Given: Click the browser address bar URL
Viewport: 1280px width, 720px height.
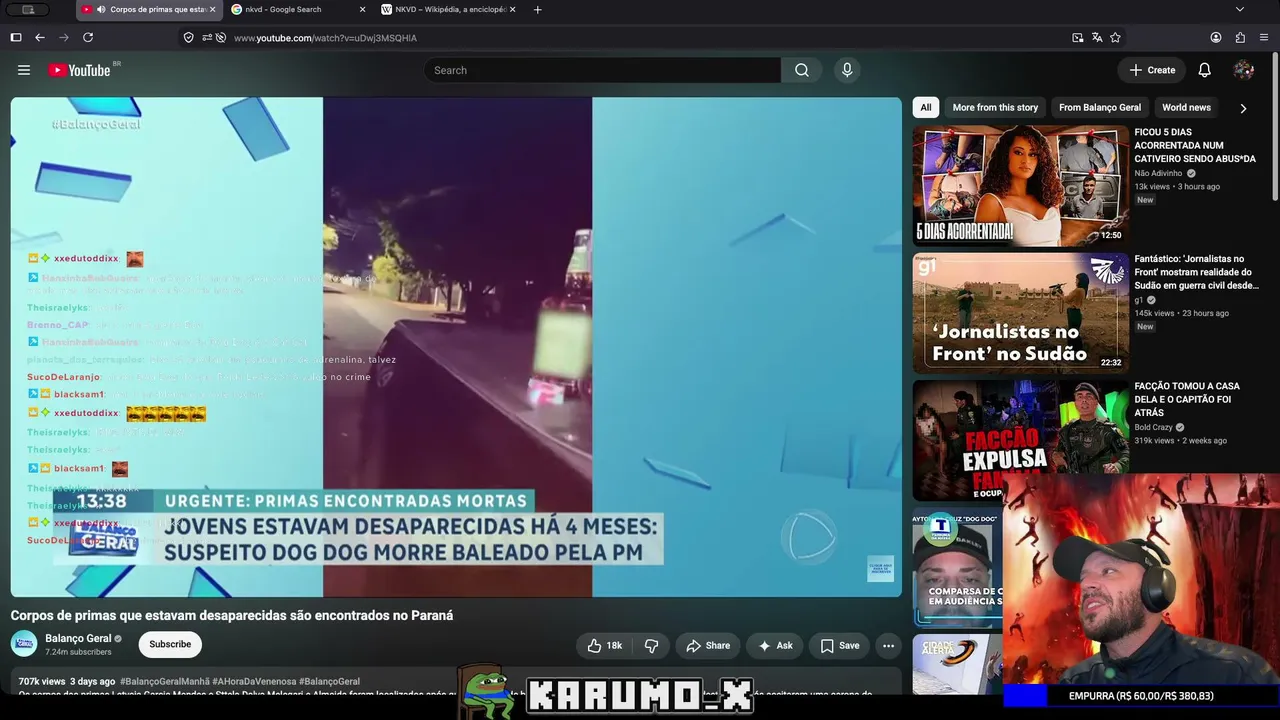Looking at the screenshot, I should [x=325, y=38].
